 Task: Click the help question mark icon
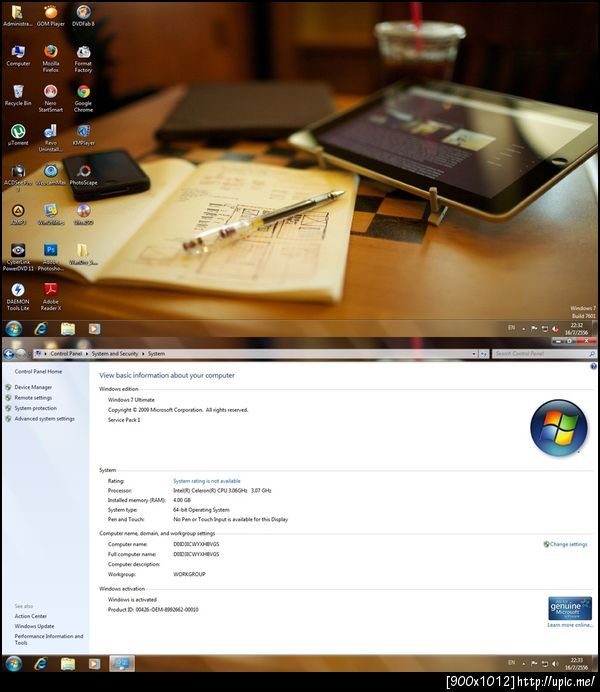tap(593, 366)
